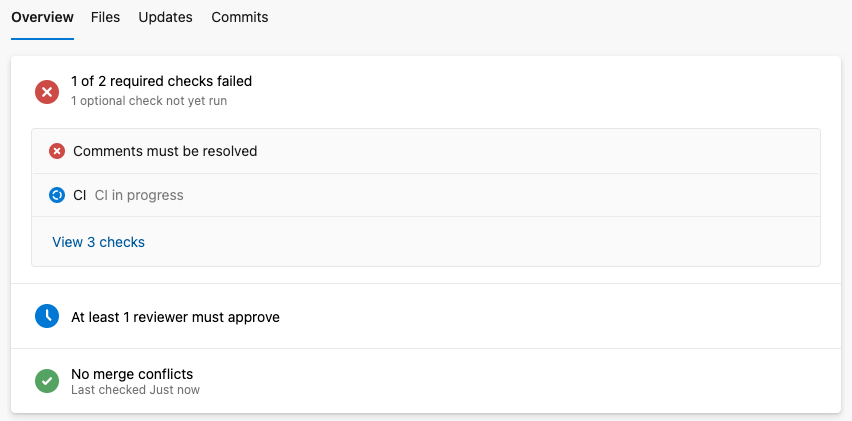The height and width of the screenshot is (421, 852).
Task: Click the blue clock reviewer-waiting icon
Action: pos(47,317)
